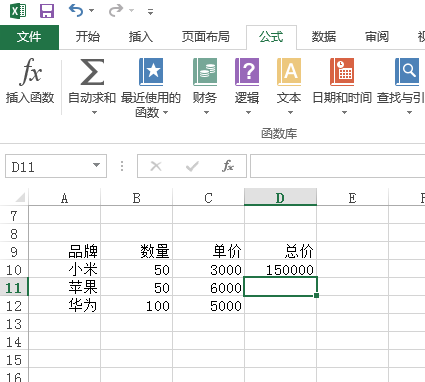
Task: Select cell containing 苹果
Action: click(x=65, y=288)
